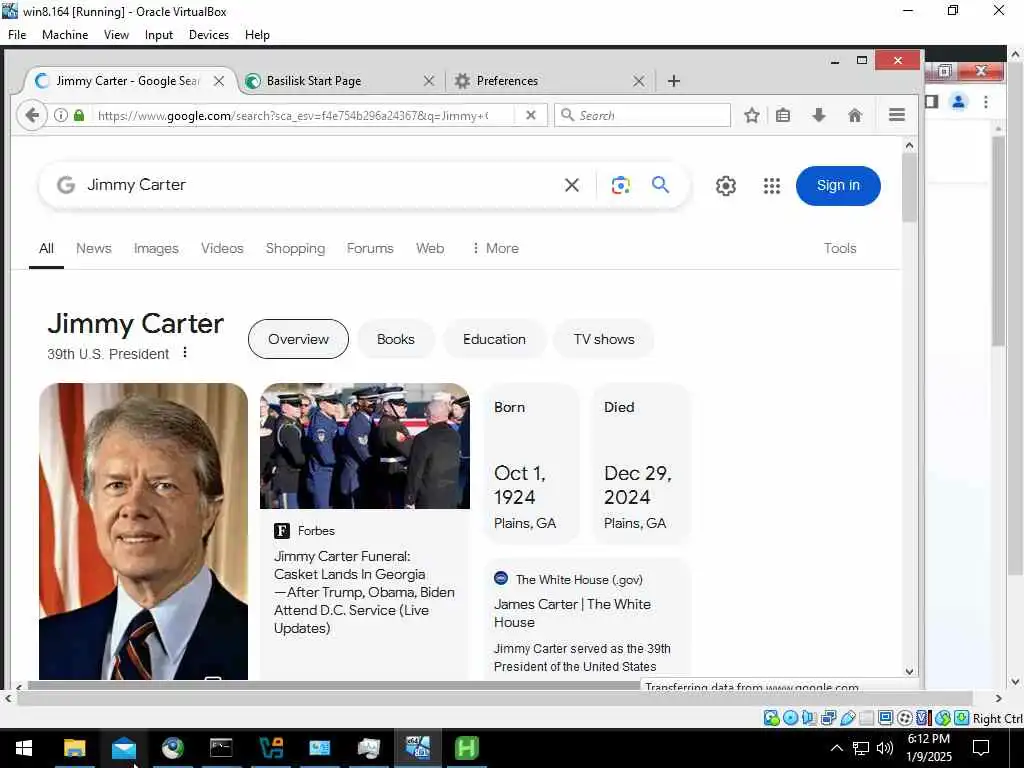
Task: Open Command Prompt from taskbar
Action: [x=221, y=748]
